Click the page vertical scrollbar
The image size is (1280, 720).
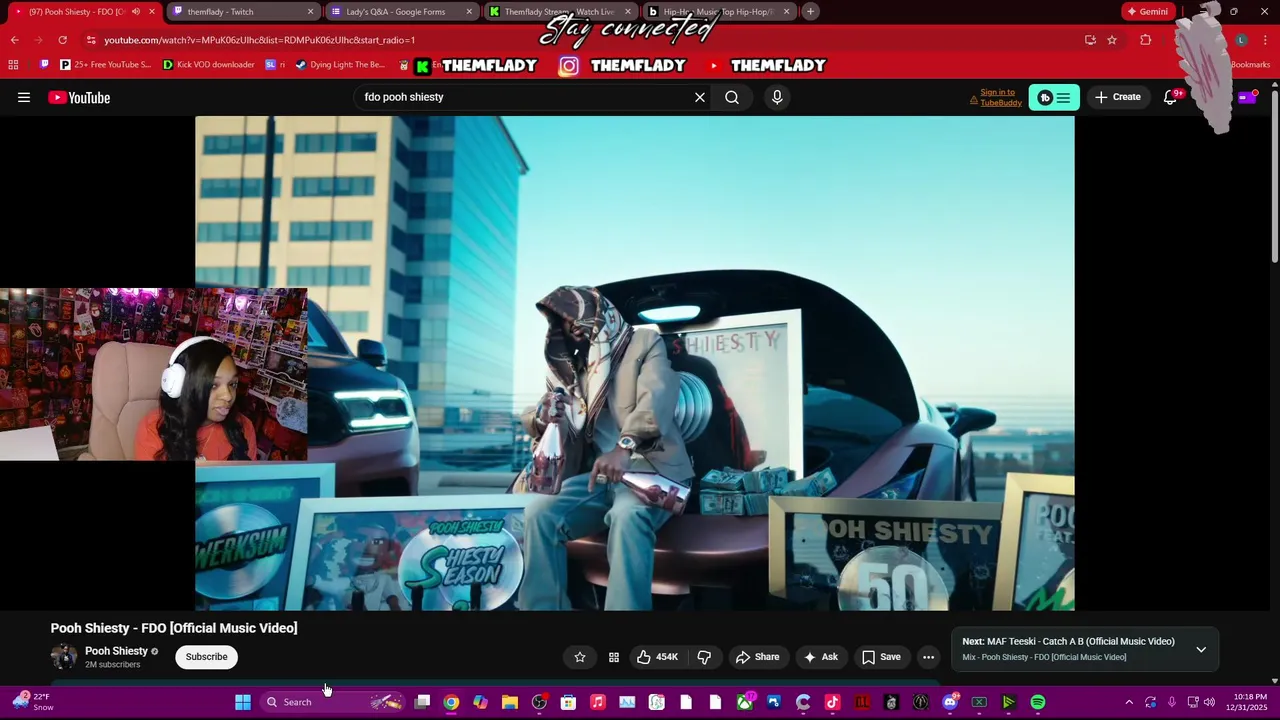point(1275,176)
